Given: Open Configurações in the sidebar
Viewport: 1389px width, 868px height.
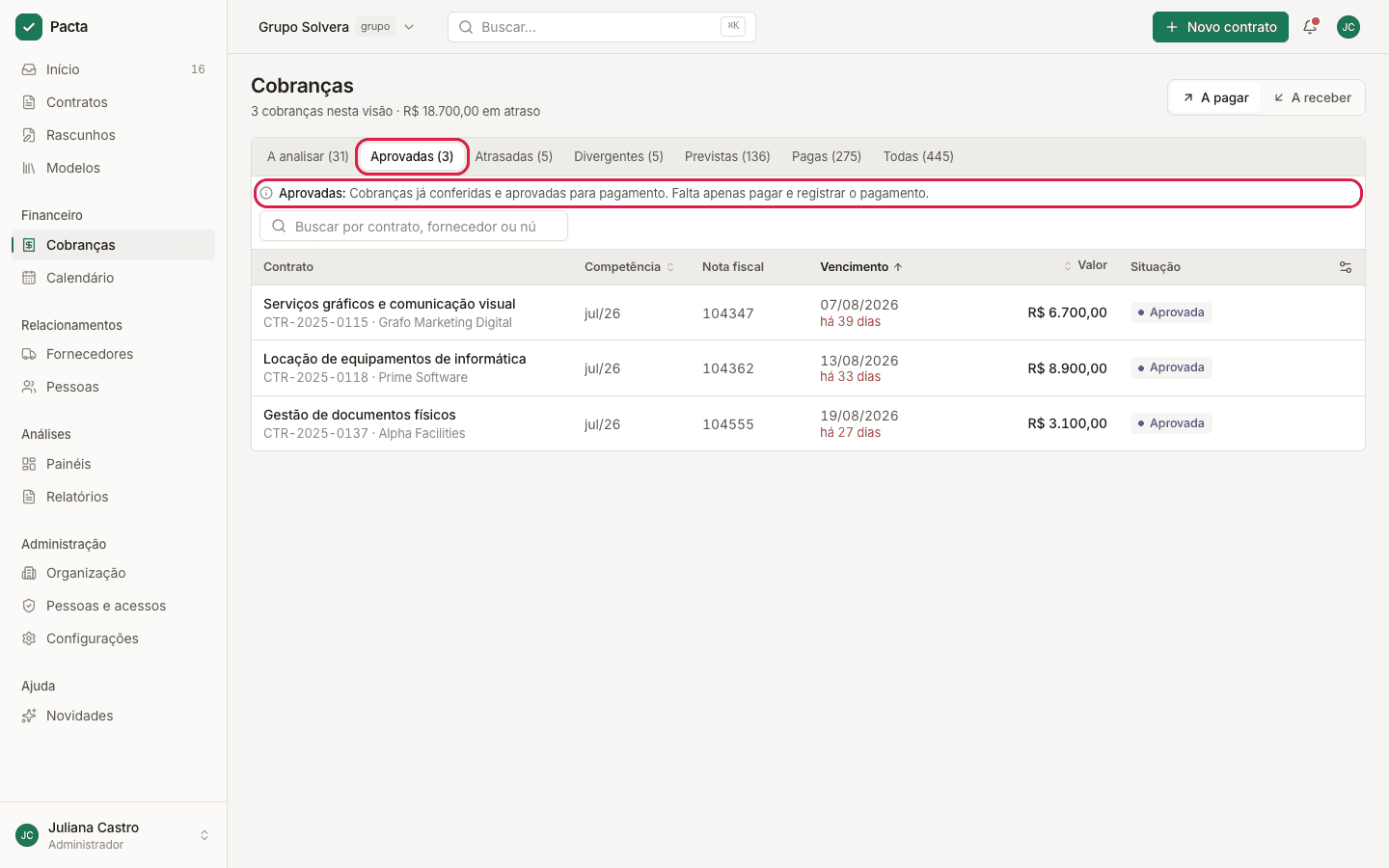Looking at the screenshot, I should (113, 638).
